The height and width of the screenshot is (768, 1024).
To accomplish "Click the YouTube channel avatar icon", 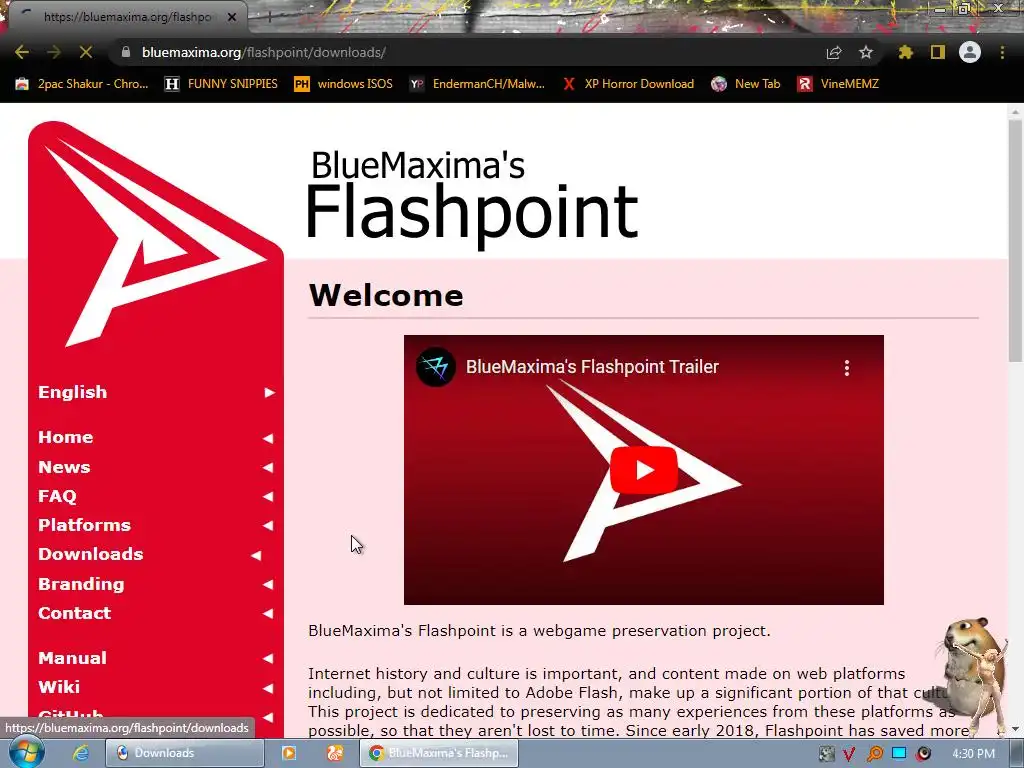I will coord(436,367).
